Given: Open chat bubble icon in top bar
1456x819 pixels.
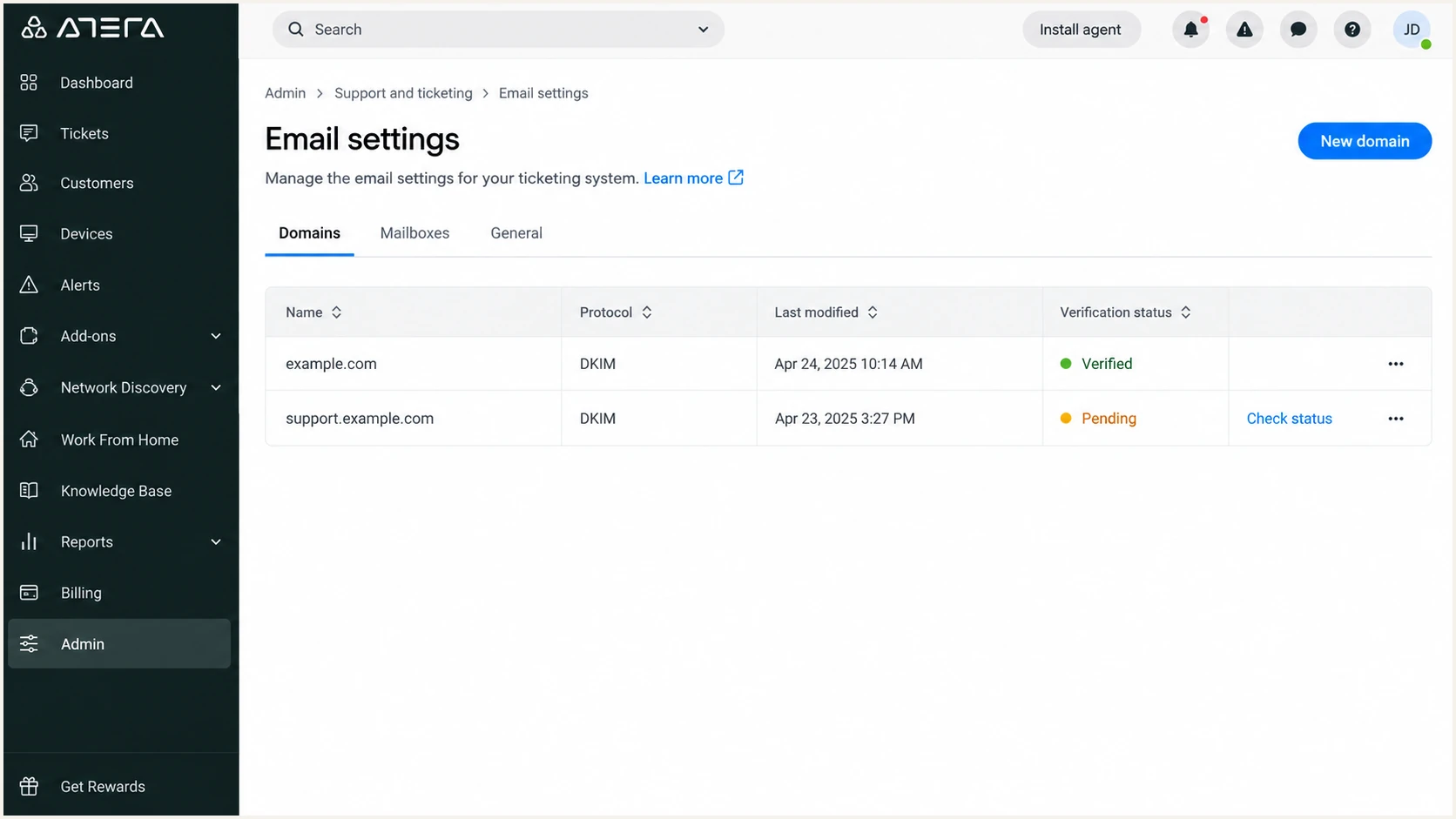Looking at the screenshot, I should 1298,30.
